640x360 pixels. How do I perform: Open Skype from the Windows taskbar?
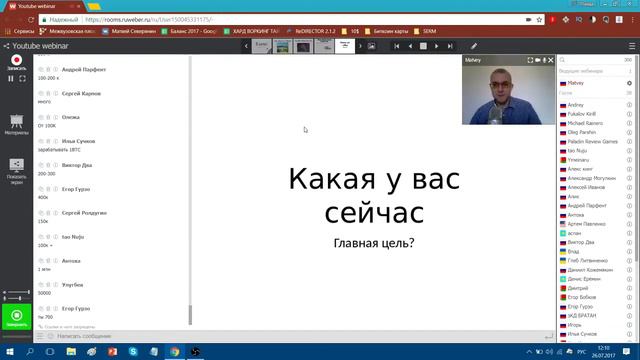pyautogui.click(x=133, y=351)
